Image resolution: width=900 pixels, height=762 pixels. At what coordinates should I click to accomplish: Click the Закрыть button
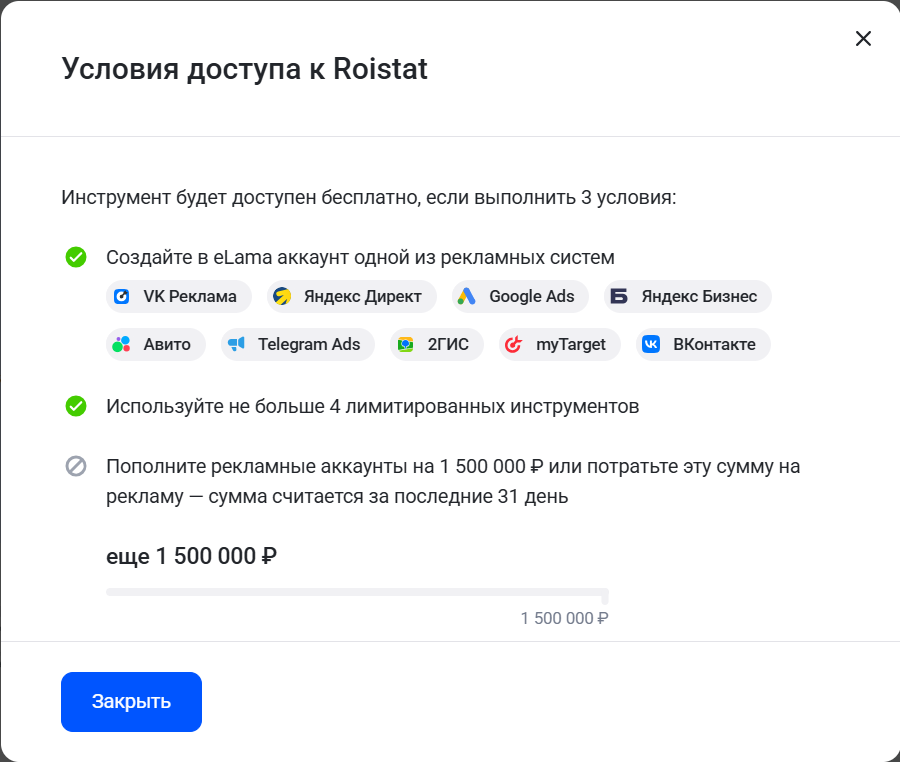pyautogui.click(x=131, y=701)
